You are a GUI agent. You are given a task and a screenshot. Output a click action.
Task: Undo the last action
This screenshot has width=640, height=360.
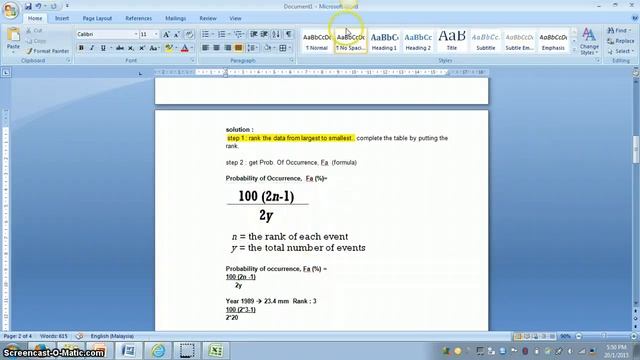[39, 6]
